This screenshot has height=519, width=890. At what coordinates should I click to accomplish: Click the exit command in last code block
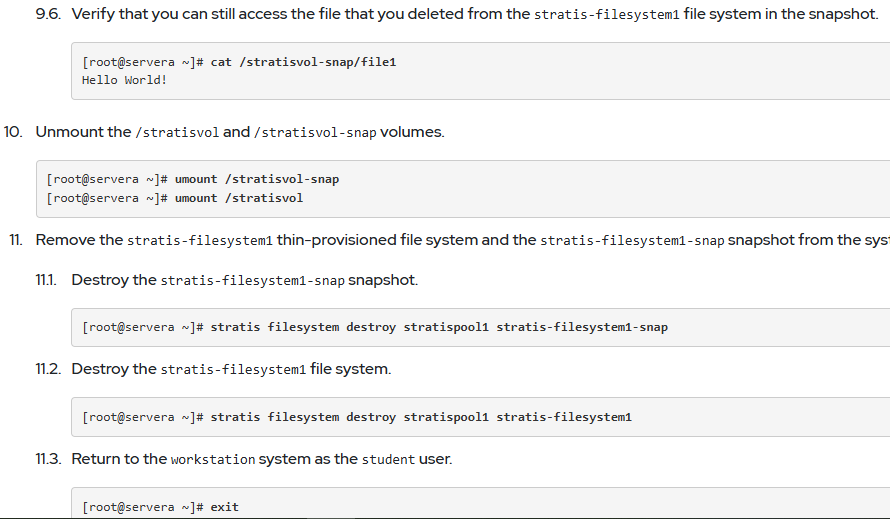point(224,507)
